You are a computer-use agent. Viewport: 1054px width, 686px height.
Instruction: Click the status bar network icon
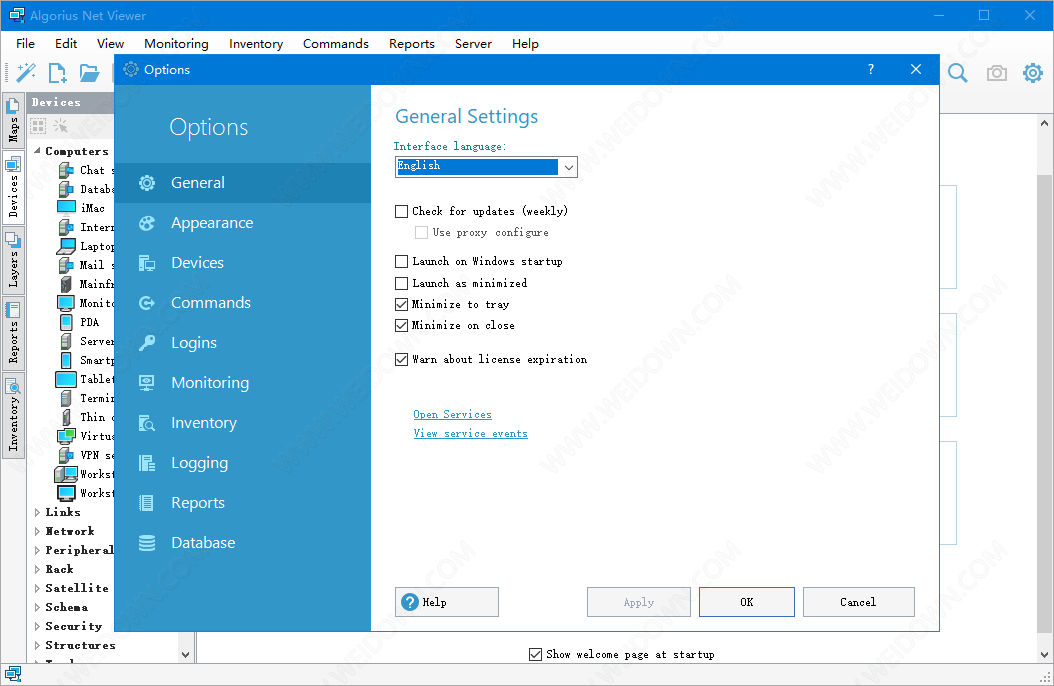point(13,674)
